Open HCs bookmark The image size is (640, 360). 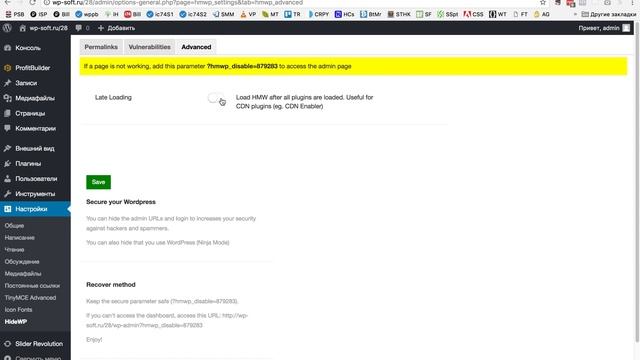345,14
